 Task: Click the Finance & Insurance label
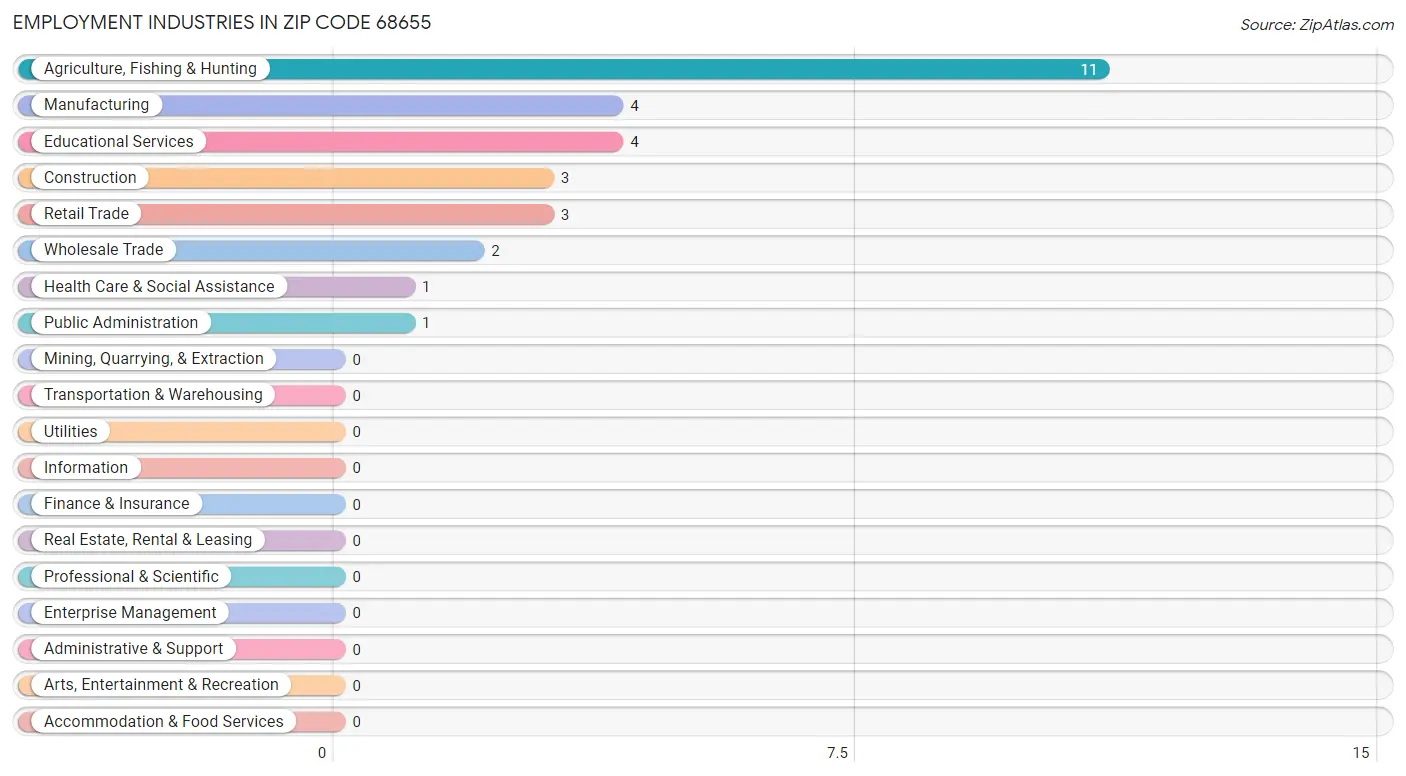(x=116, y=503)
